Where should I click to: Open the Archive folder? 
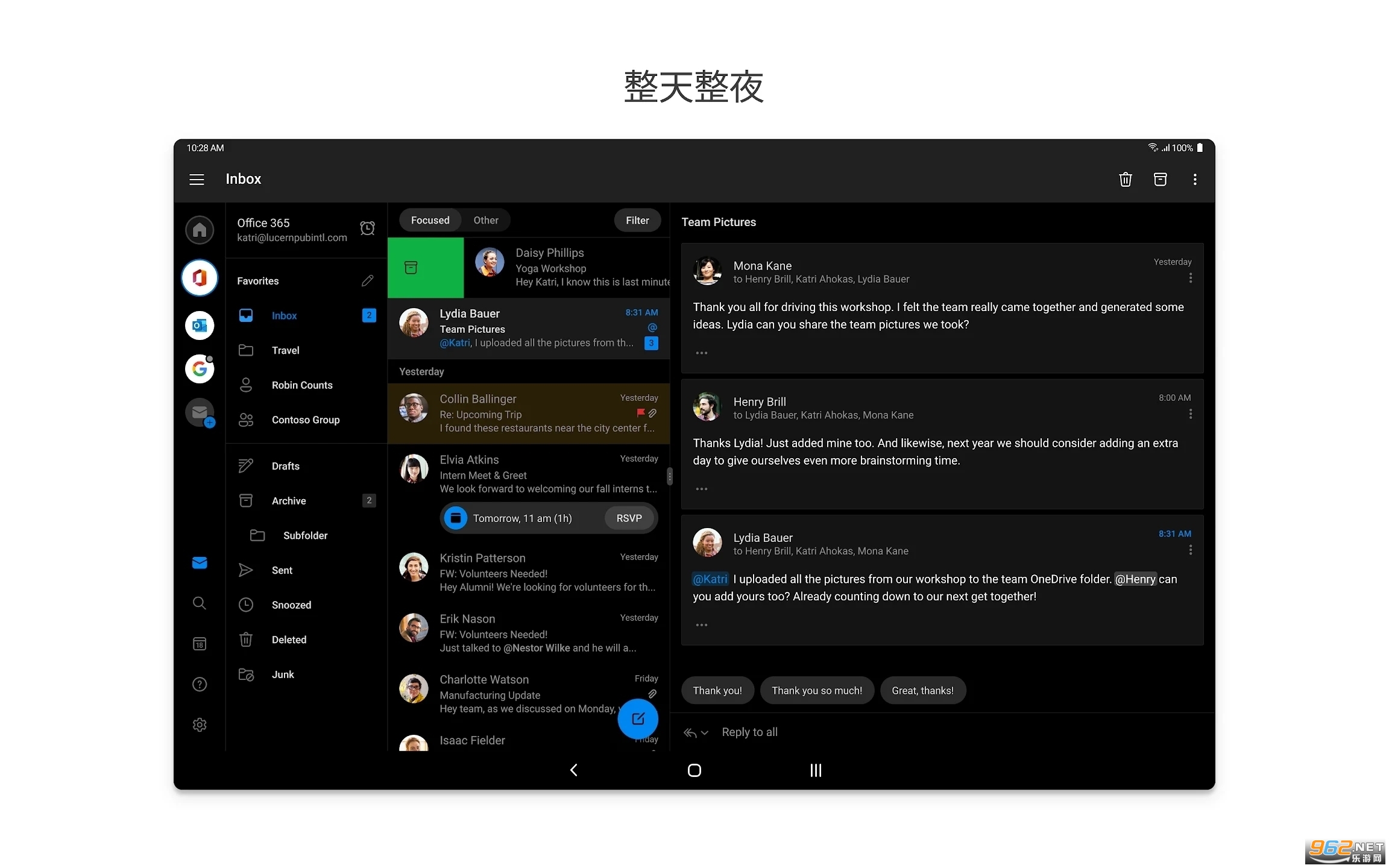tap(289, 501)
